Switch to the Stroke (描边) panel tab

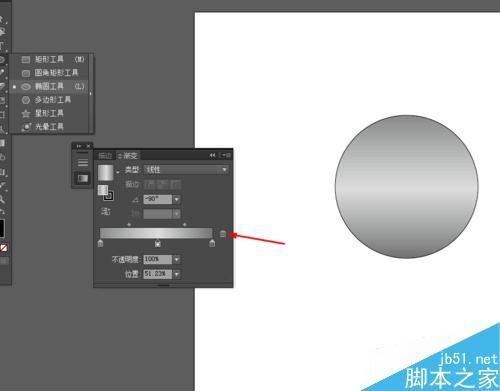105,156
